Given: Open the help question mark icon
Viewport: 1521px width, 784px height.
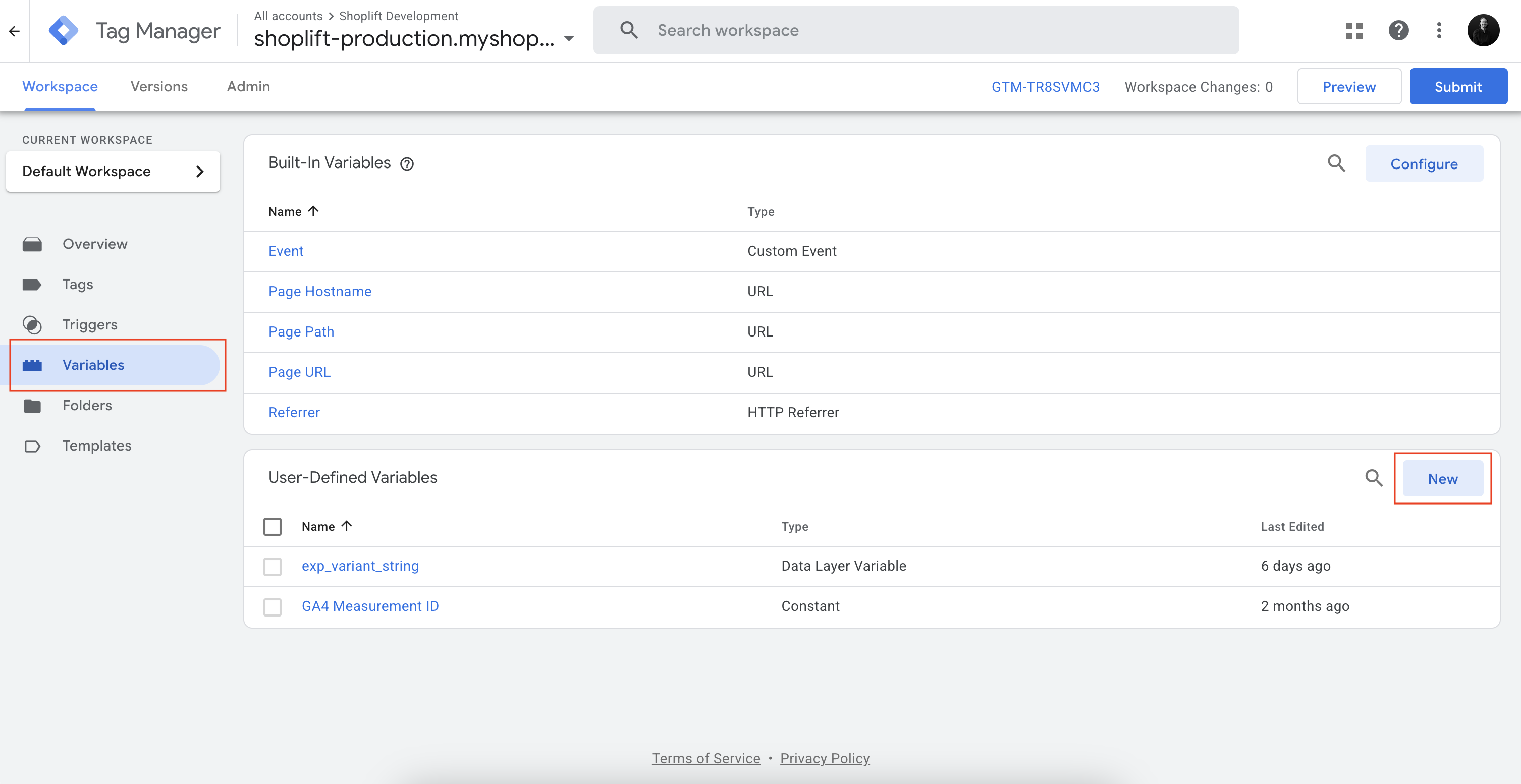Looking at the screenshot, I should (1398, 30).
